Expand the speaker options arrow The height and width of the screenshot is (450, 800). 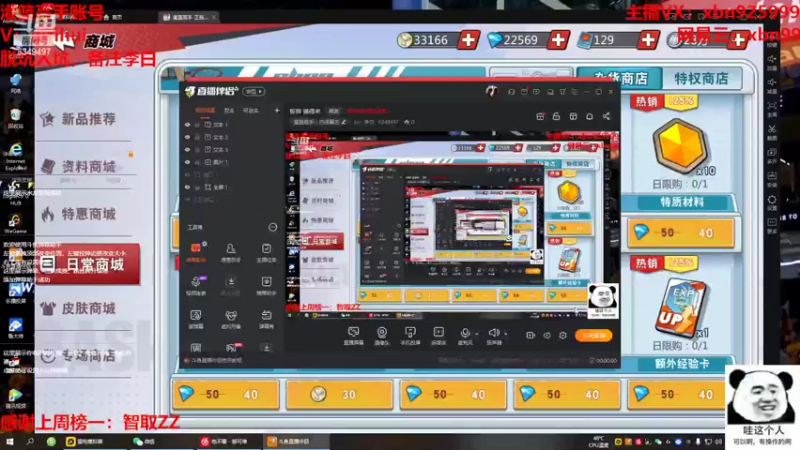coord(506,334)
